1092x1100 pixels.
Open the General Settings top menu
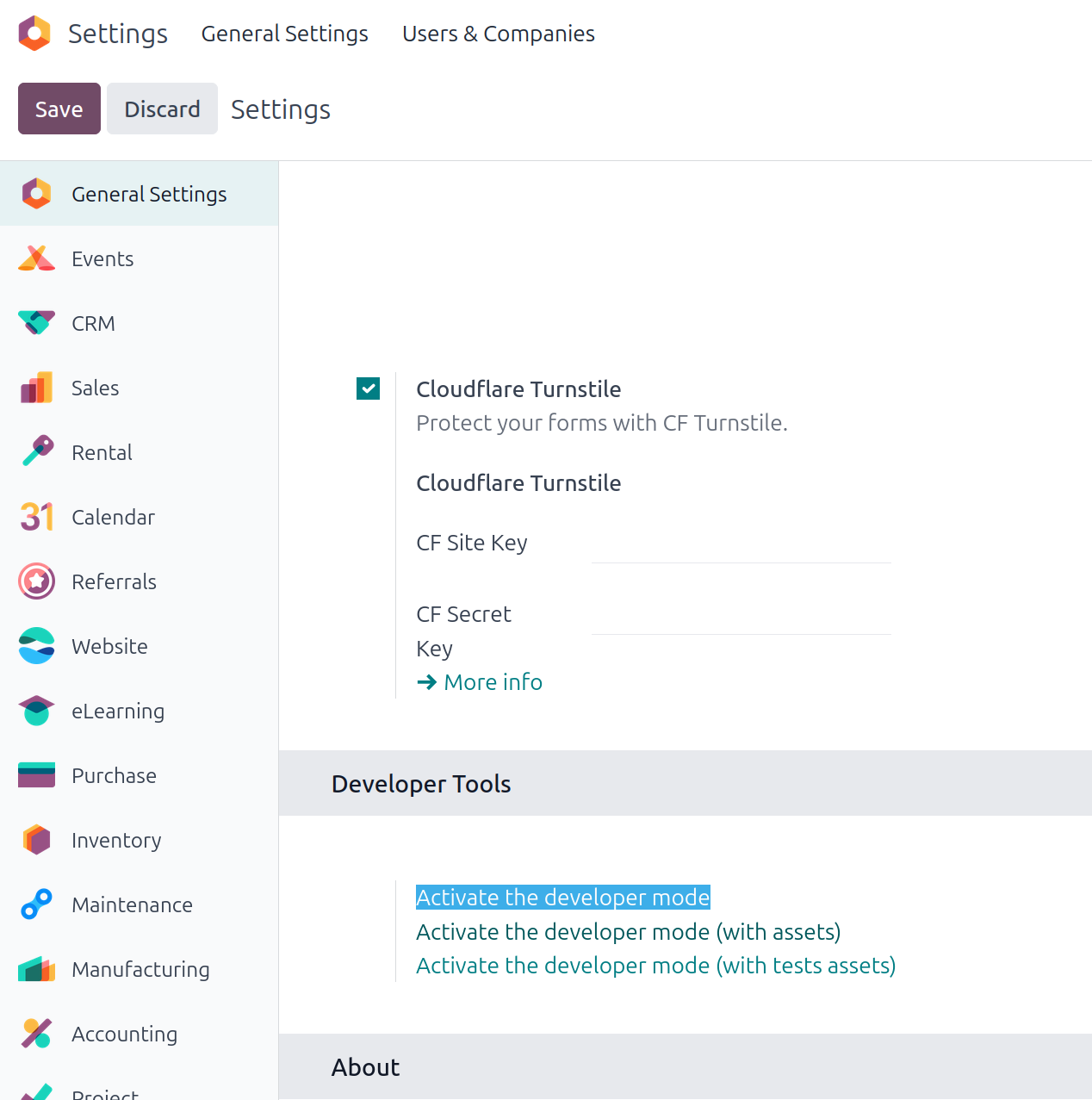[x=284, y=34]
